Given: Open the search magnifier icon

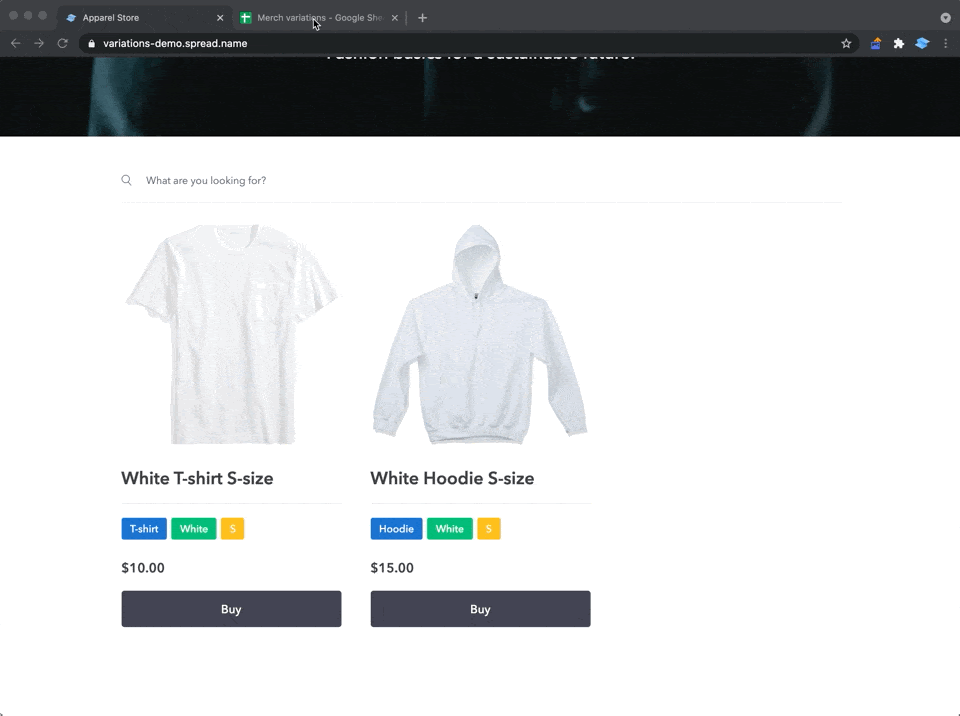Looking at the screenshot, I should (126, 180).
